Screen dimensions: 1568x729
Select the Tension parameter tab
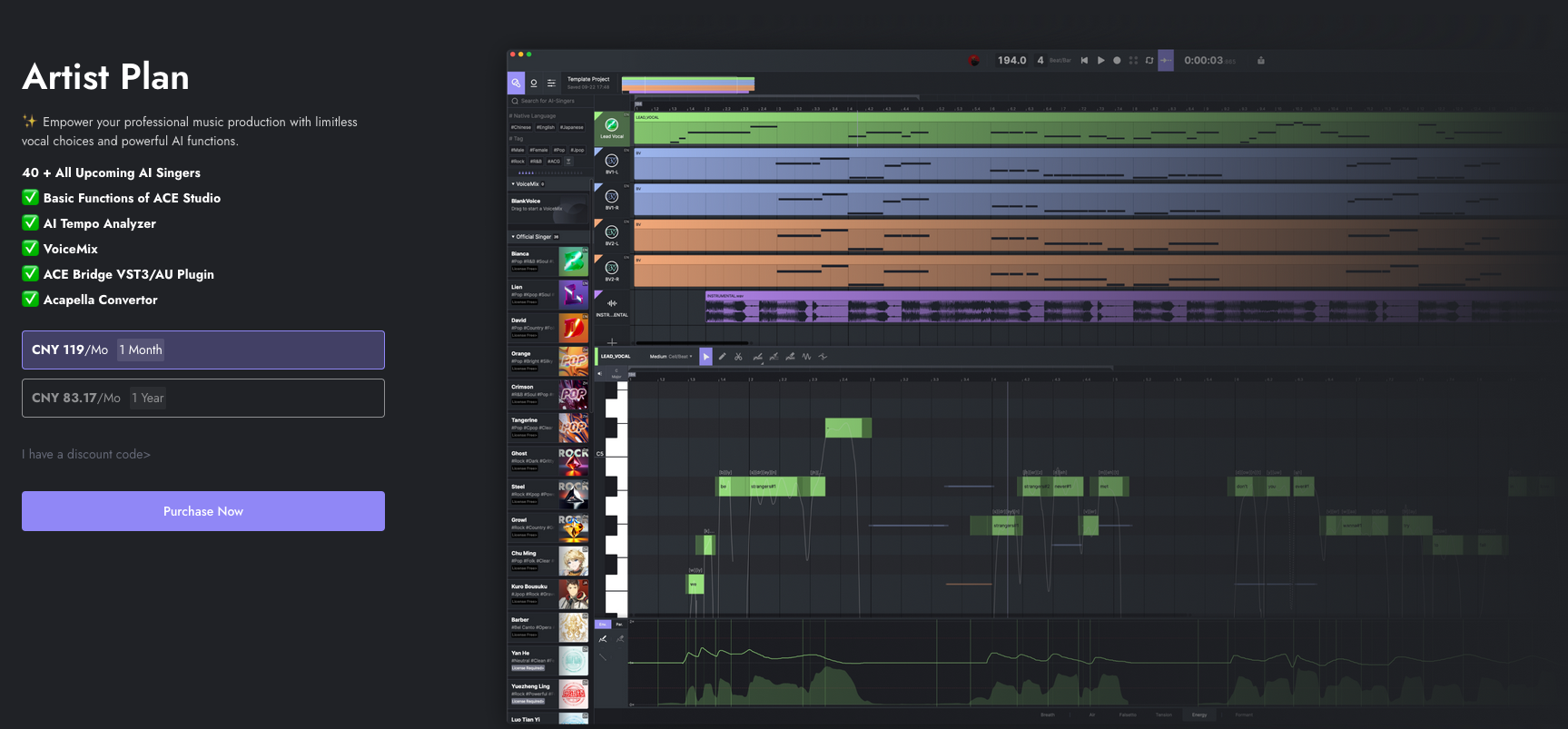1164,714
